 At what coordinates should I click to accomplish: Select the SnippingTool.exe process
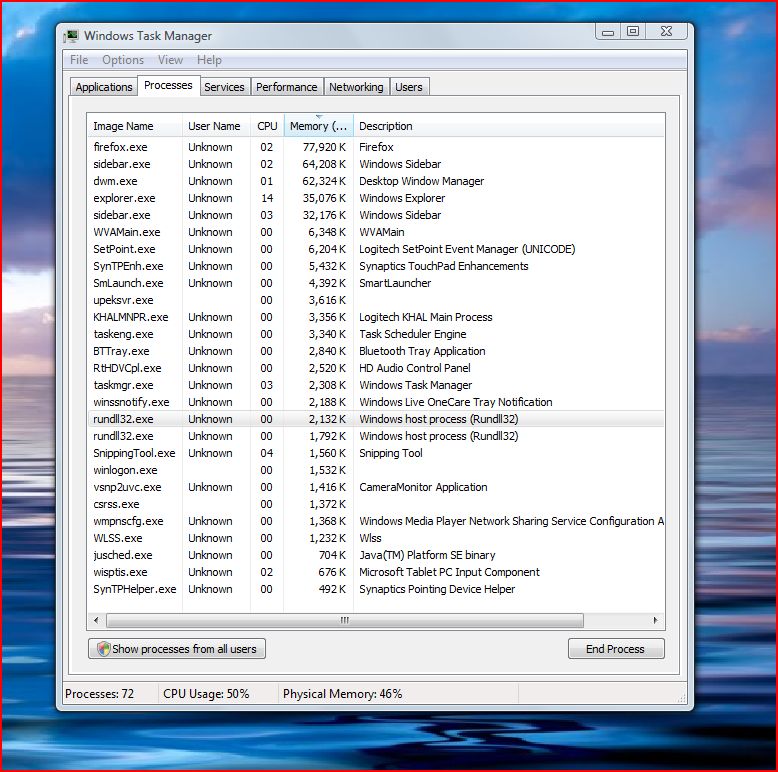pos(376,453)
